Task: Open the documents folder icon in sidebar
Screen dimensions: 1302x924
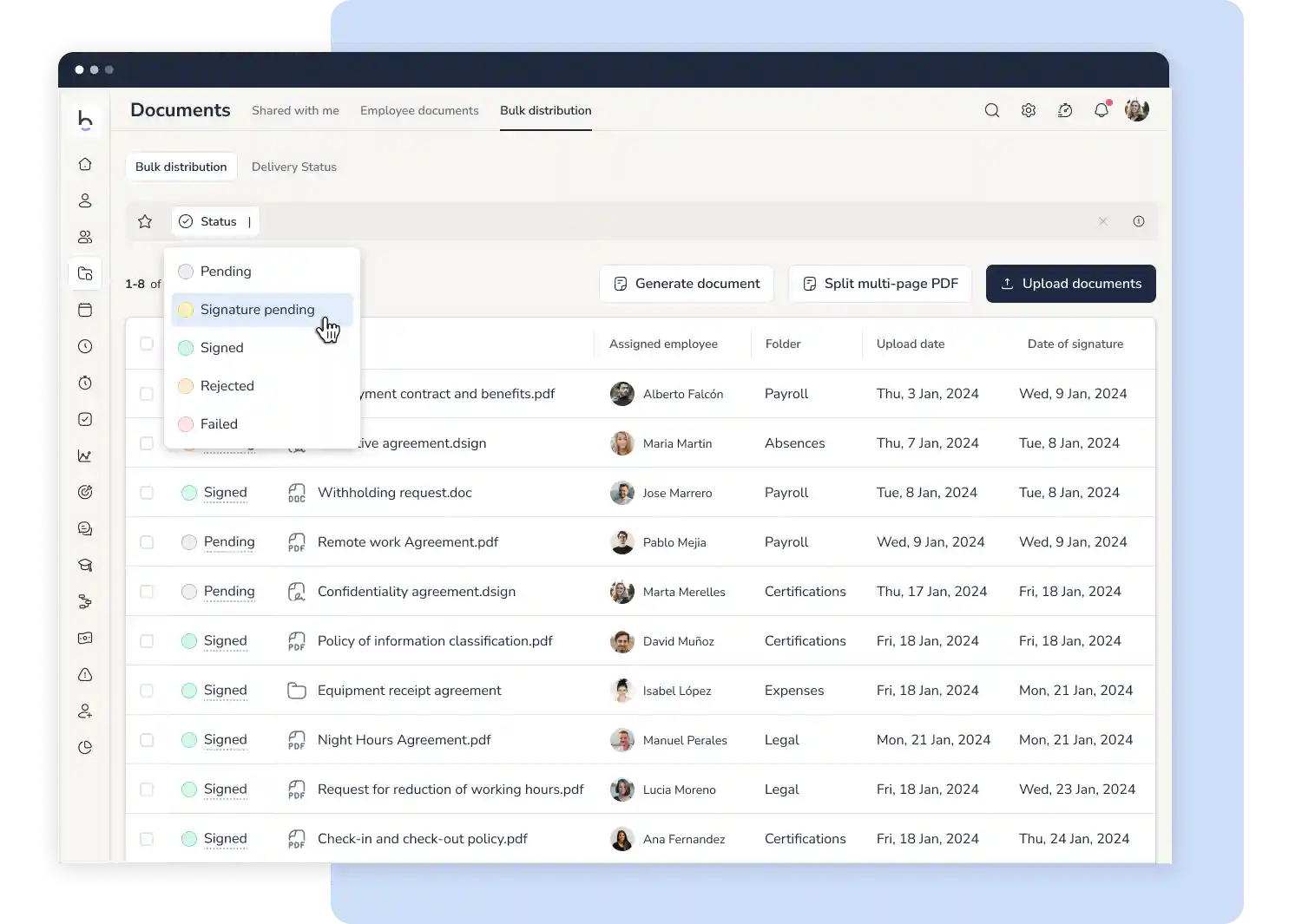Action: (x=85, y=273)
